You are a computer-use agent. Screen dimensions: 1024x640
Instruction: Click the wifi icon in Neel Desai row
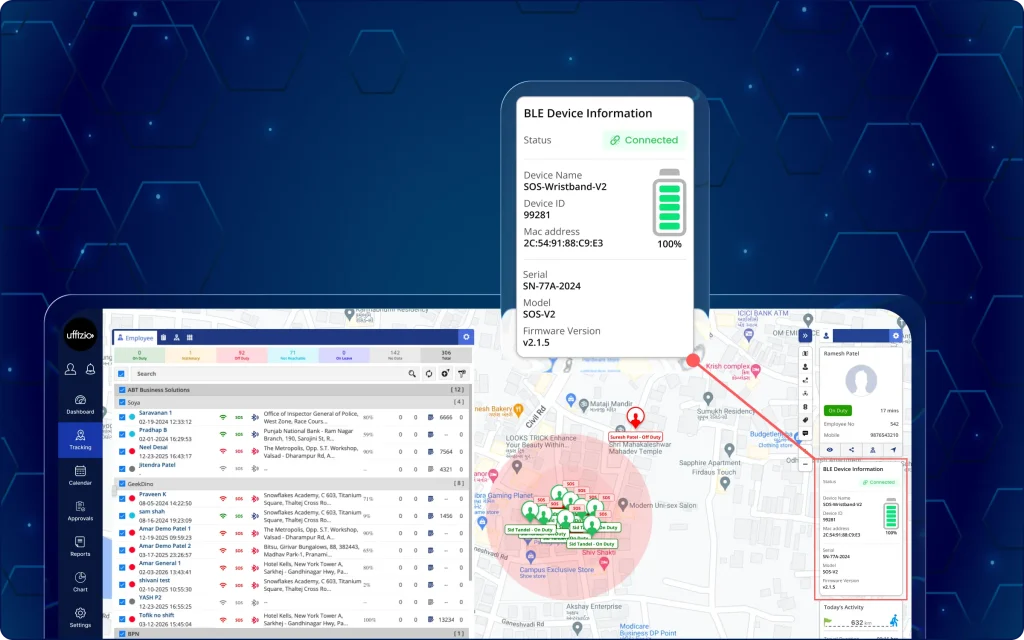click(x=223, y=451)
